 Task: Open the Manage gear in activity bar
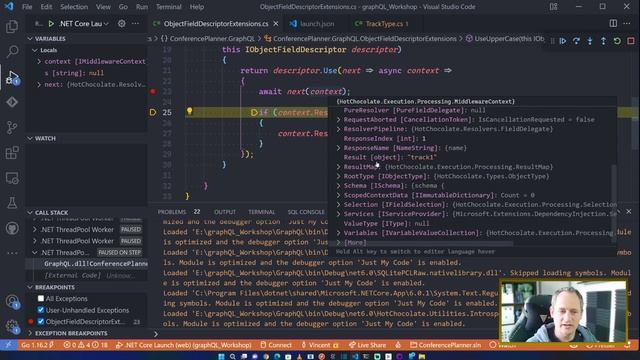(12, 326)
